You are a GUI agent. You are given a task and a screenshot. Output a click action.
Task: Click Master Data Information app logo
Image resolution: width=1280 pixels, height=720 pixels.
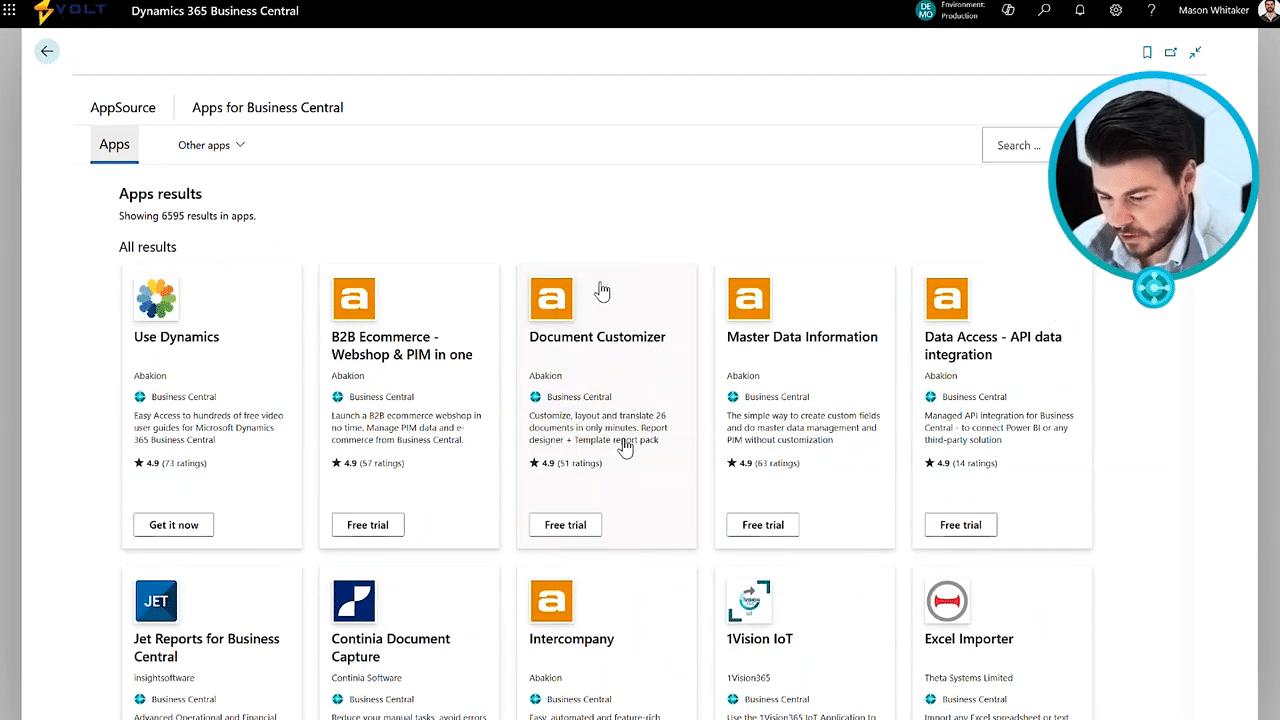pos(749,299)
